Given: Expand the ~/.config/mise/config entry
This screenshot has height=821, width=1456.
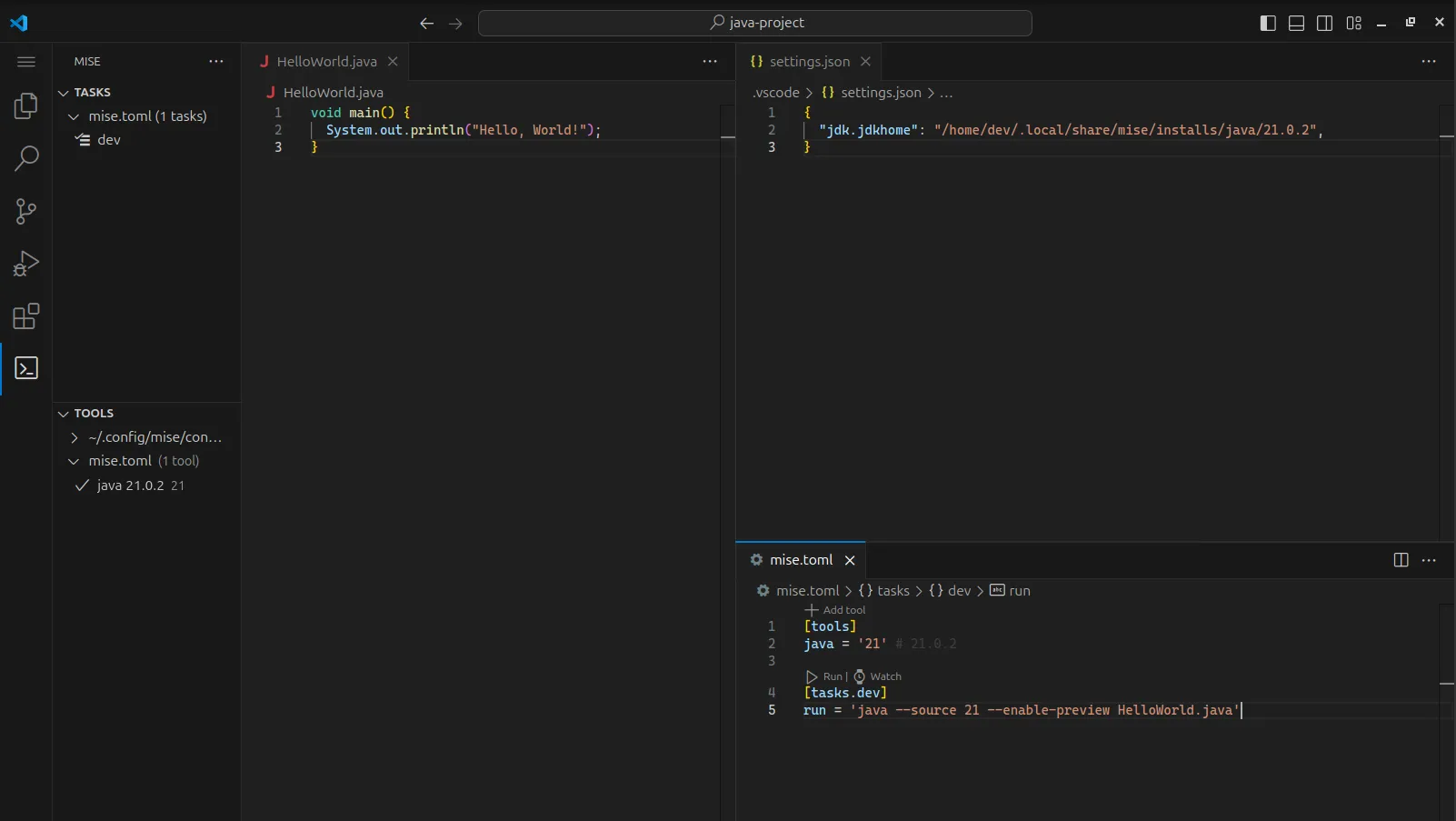Looking at the screenshot, I should point(74,437).
